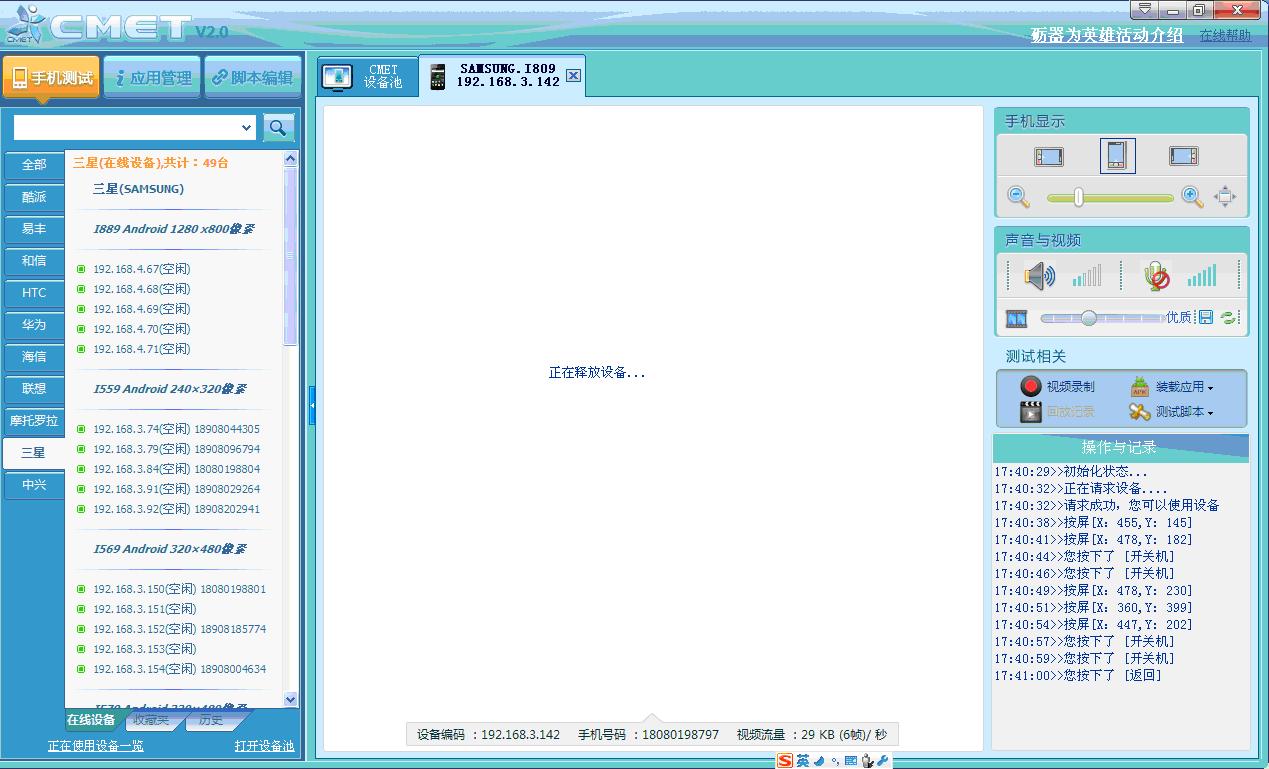
Task: Click the 打开设备池 link
Action: click(265, 746)
